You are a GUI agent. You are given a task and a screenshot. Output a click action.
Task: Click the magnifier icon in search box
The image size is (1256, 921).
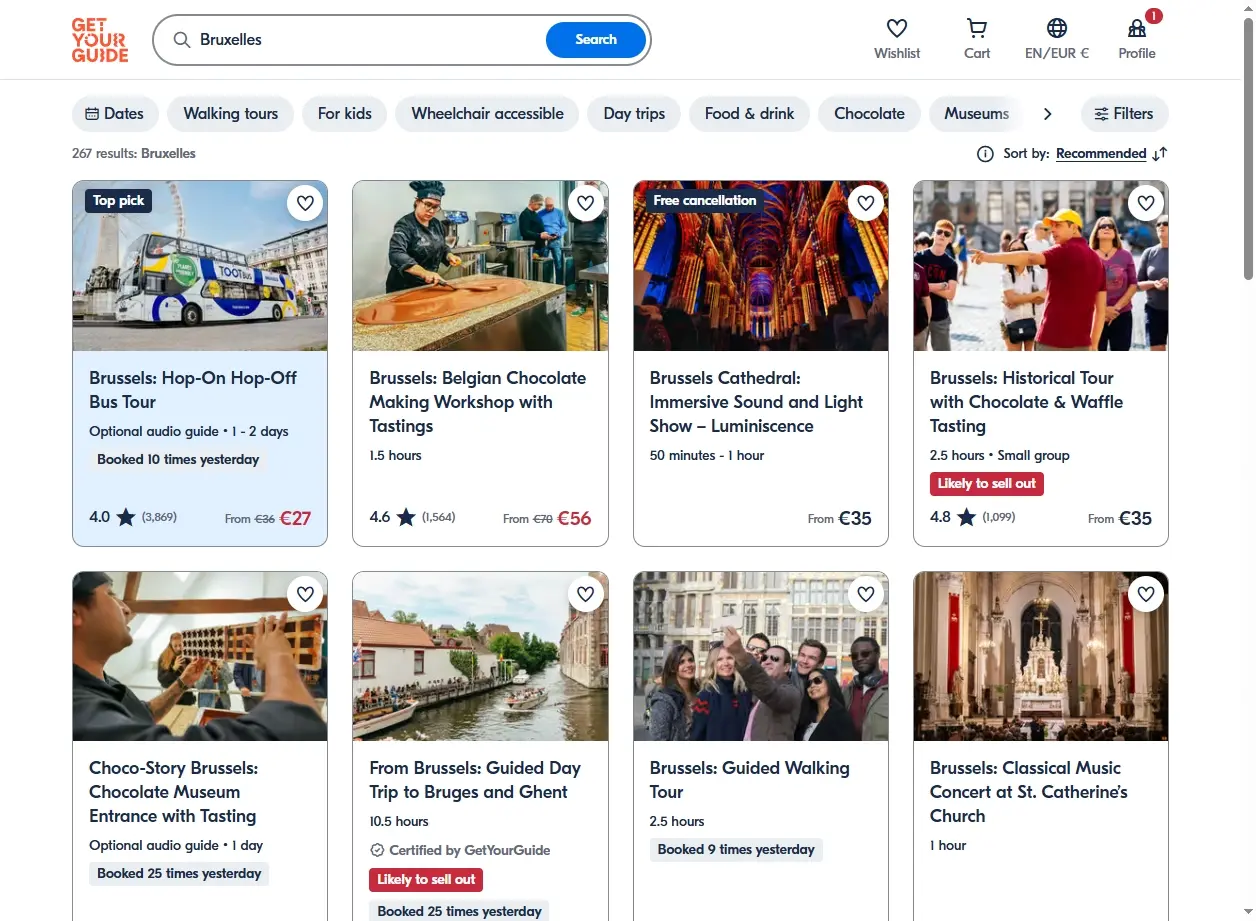[x=181, y=40]
